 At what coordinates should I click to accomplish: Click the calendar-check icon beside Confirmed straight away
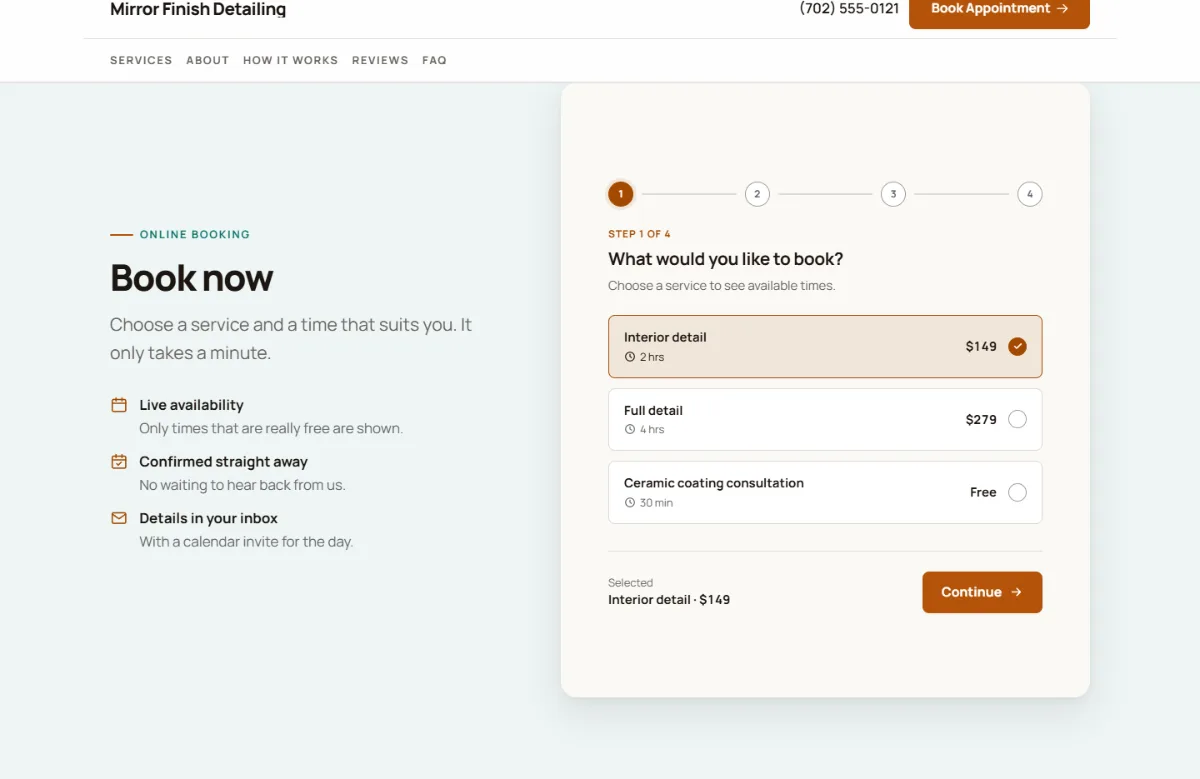[119, 462]
